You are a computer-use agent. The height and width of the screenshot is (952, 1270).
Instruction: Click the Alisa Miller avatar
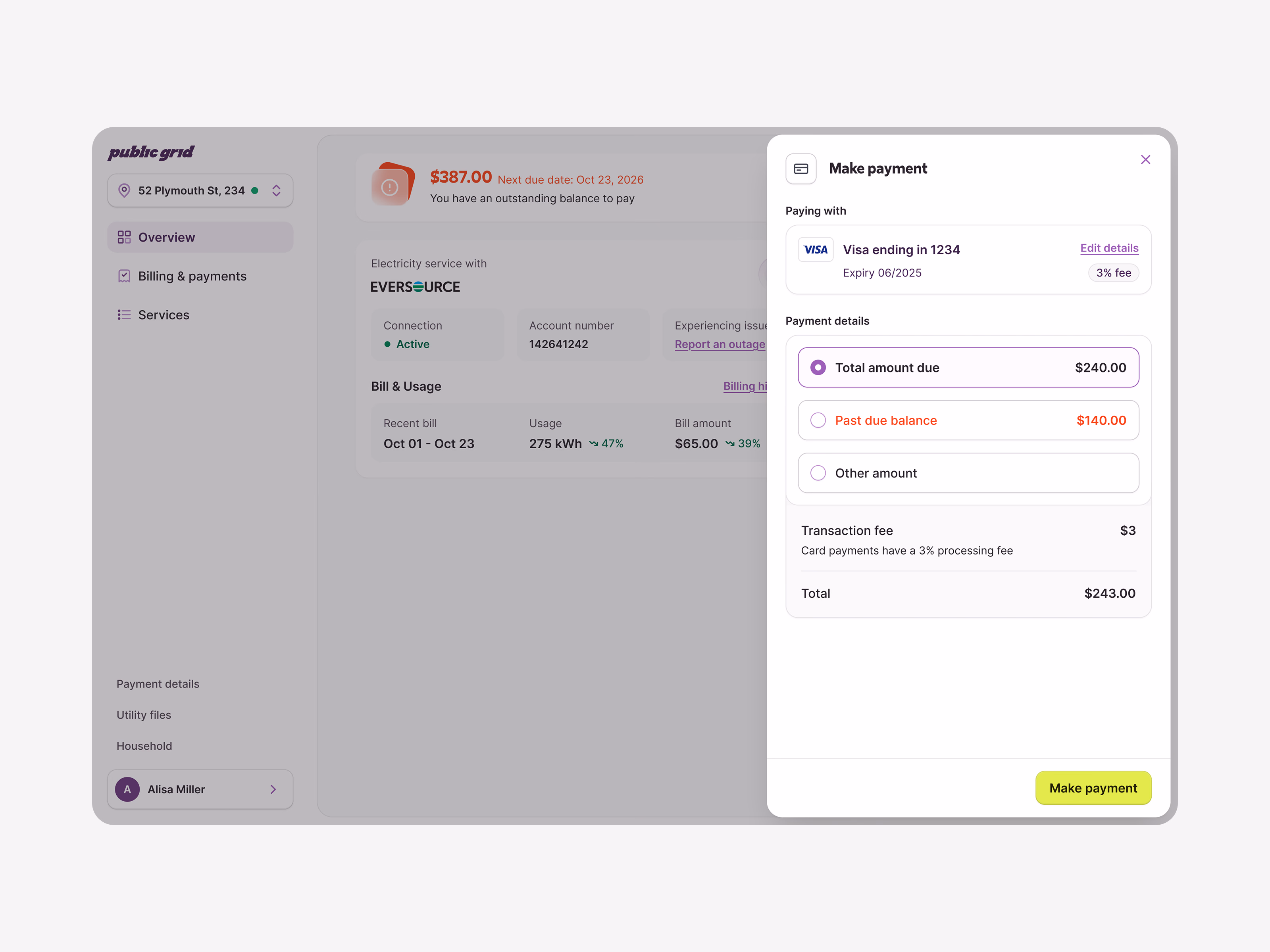tap(127, 790)
